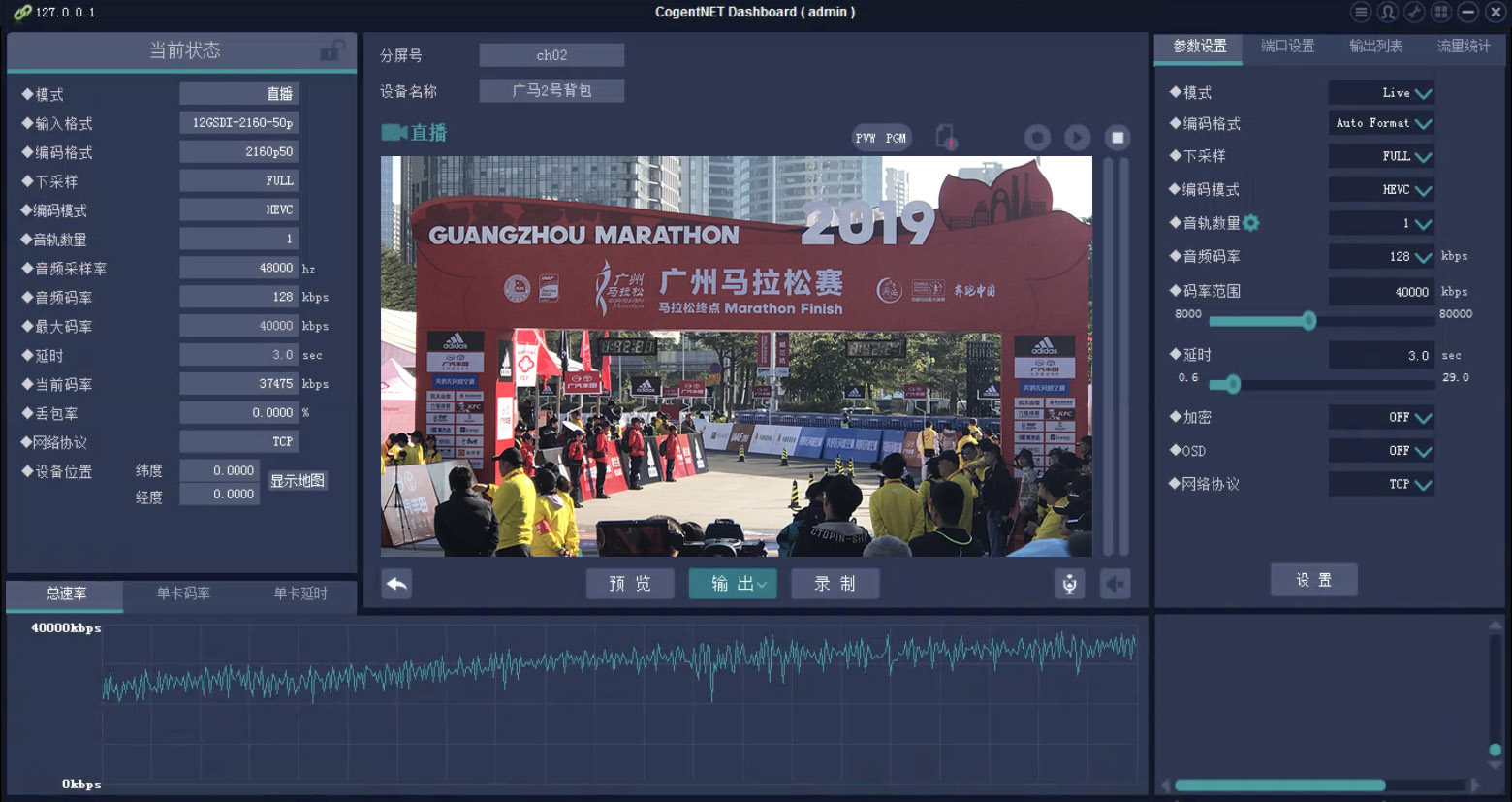Click the CogentNET Dashboard title text
The width and height of the screenshot is (1512, 802).
(755, 12)
